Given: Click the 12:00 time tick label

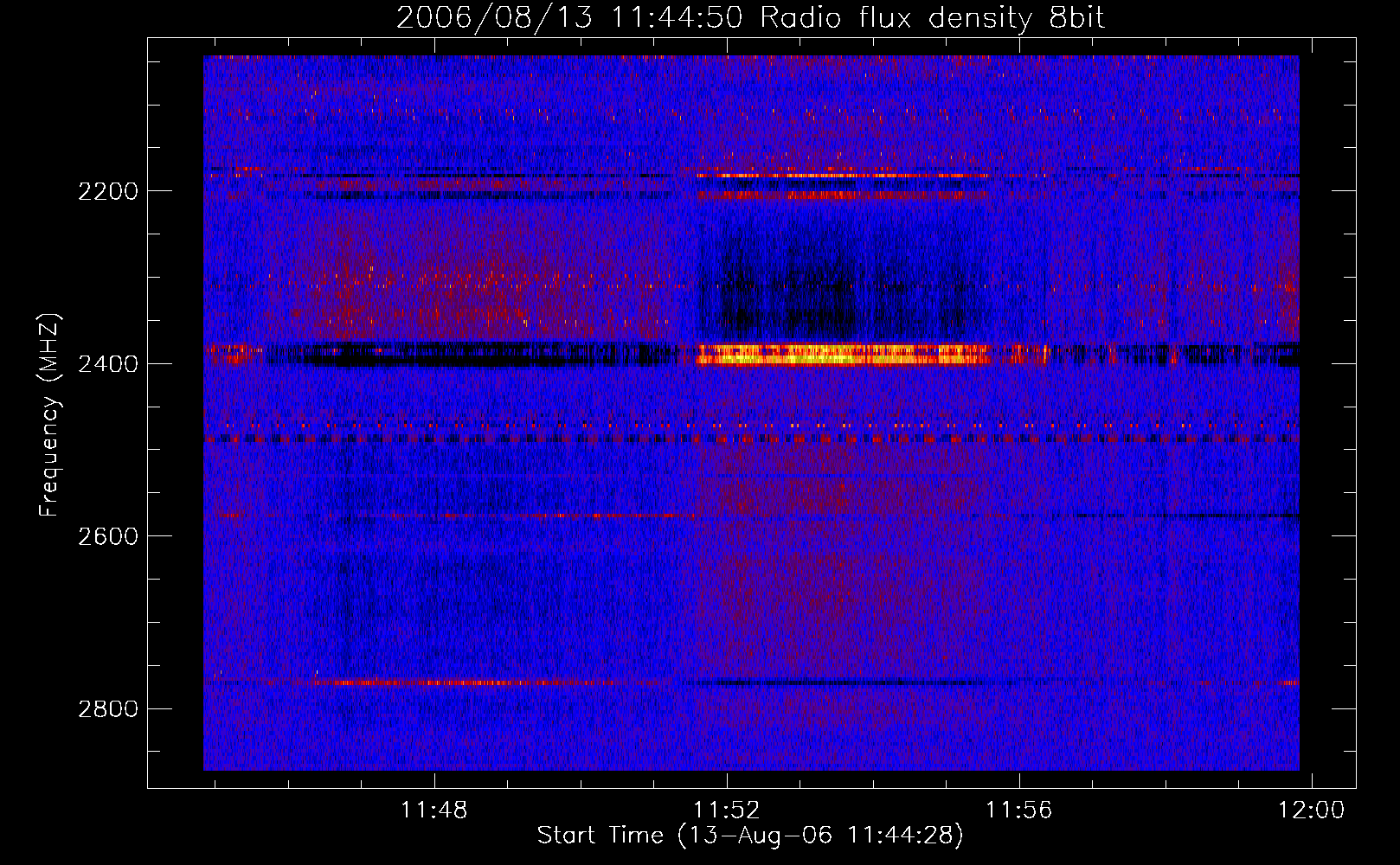Looking at the screenshot, I should [x=1312, y=811].
